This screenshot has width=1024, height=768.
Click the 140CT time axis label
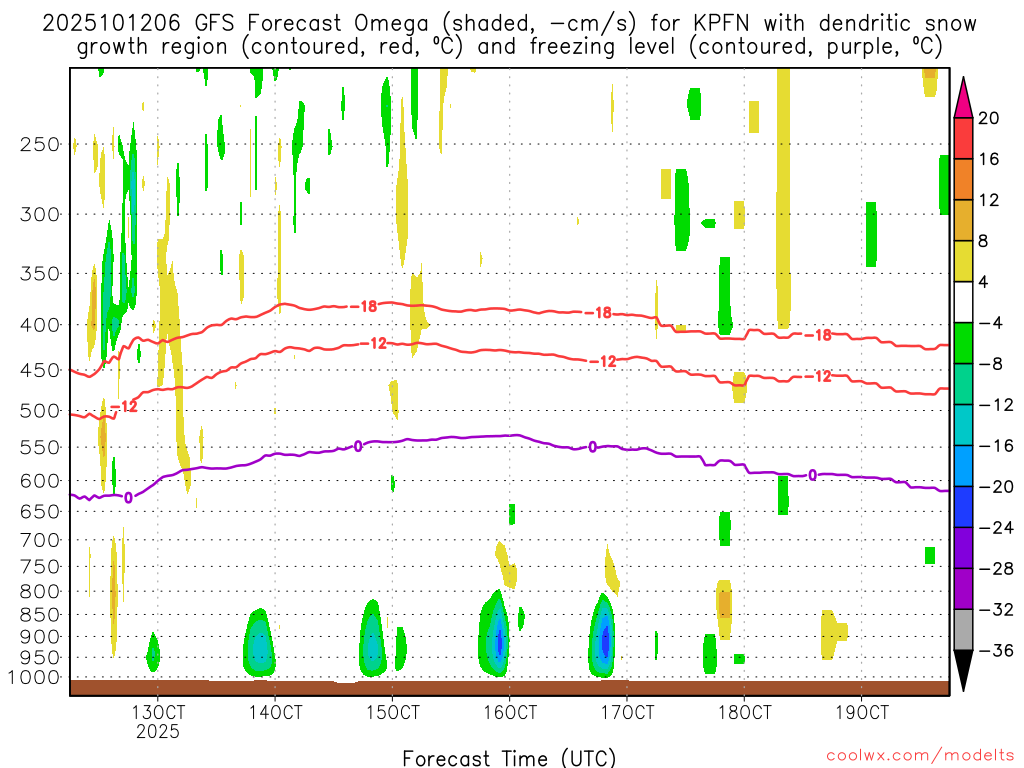(275, 712)
